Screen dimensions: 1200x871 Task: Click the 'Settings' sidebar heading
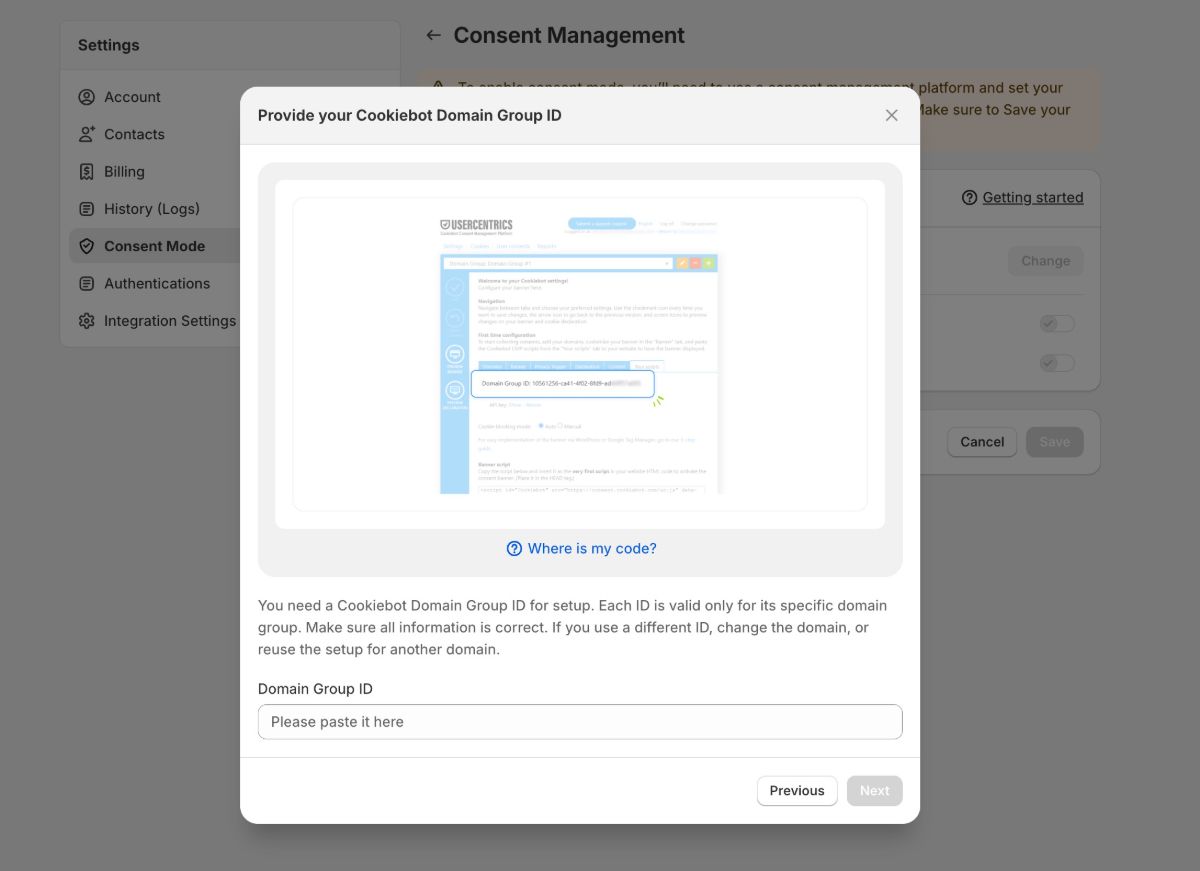coord(109,45)
